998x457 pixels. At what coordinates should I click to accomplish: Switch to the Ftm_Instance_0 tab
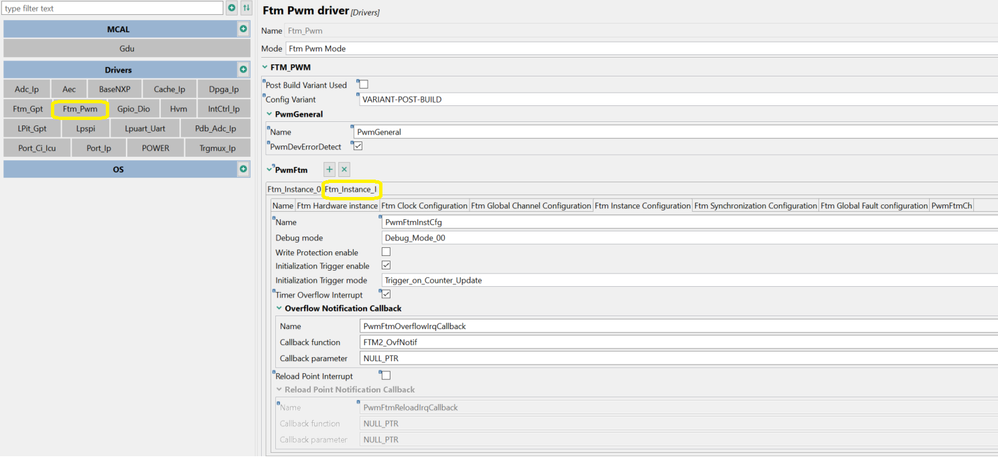pyautogui.click(x=294, y=189)
